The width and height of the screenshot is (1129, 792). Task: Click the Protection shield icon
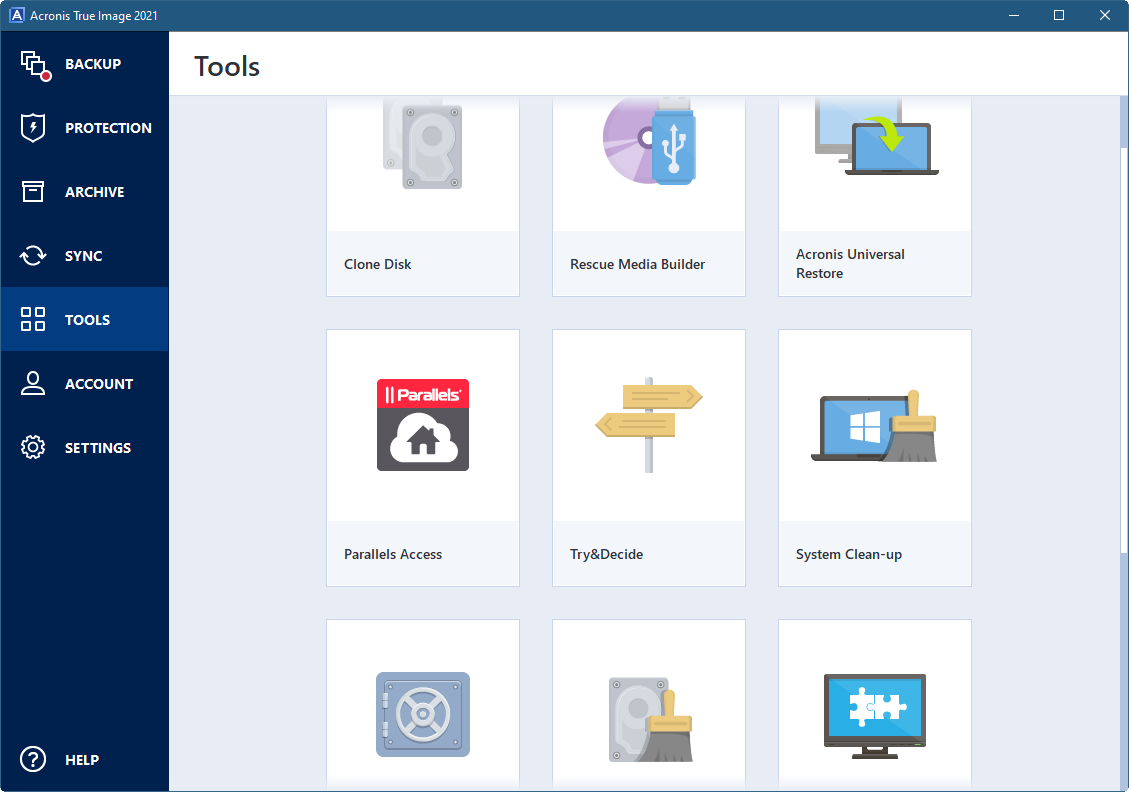[x=33, y=128]
